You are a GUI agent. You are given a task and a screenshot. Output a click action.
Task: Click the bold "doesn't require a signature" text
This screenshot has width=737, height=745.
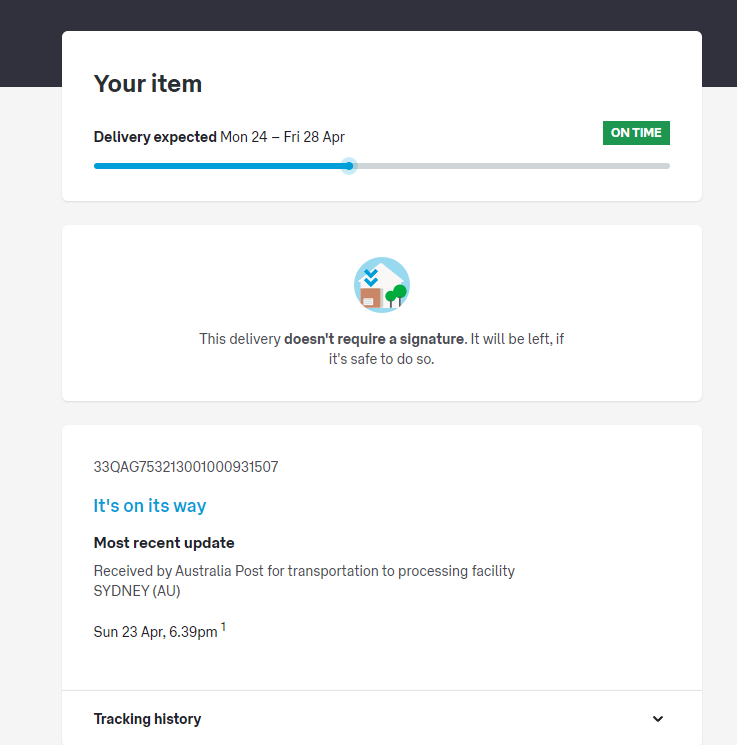click(375, 339)
